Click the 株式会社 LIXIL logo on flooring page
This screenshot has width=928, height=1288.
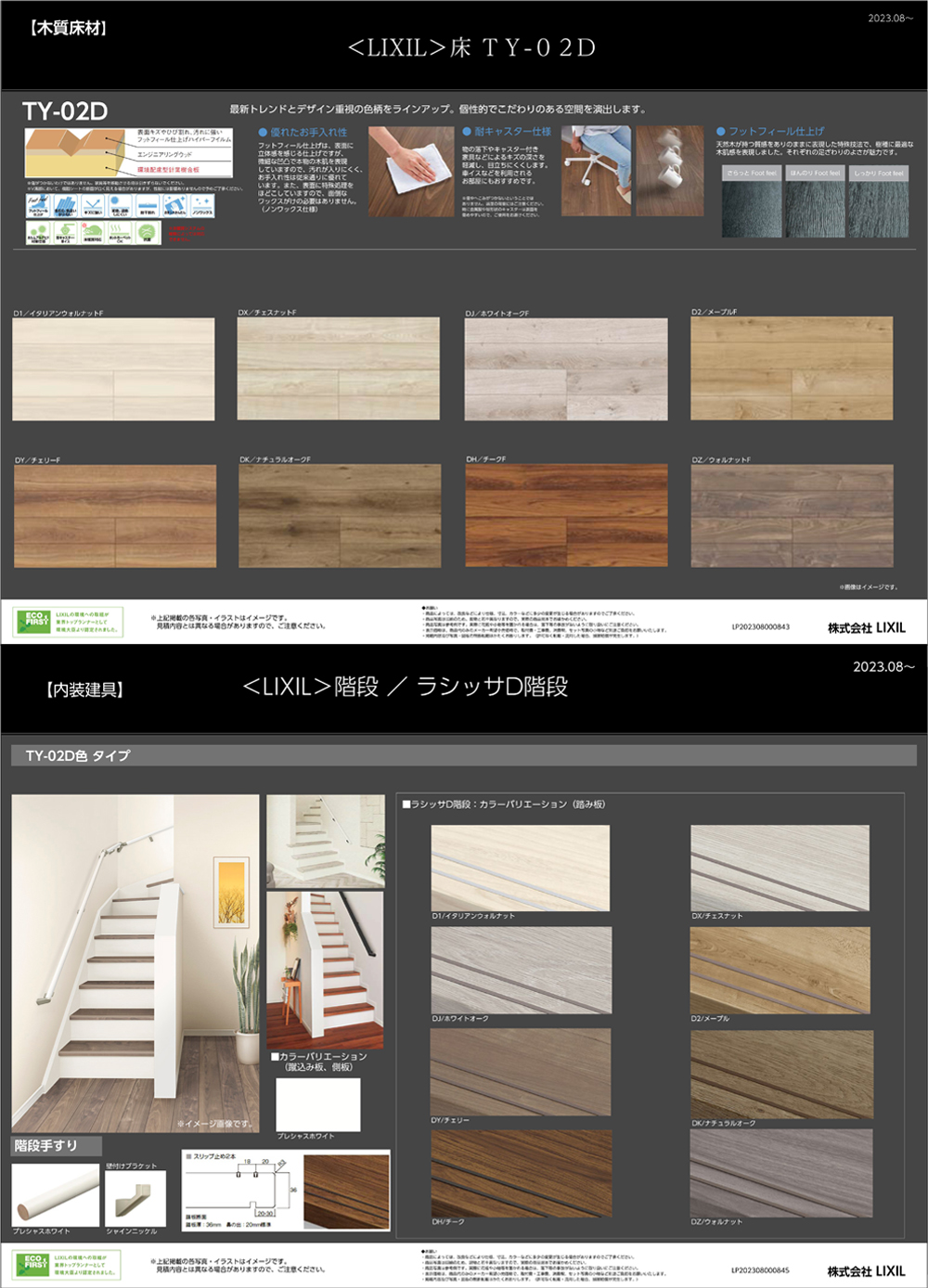coord(866,627)
